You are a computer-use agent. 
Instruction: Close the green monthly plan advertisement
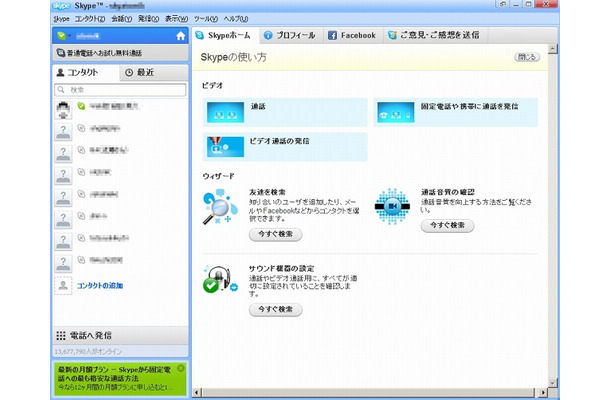coord(181,368)
